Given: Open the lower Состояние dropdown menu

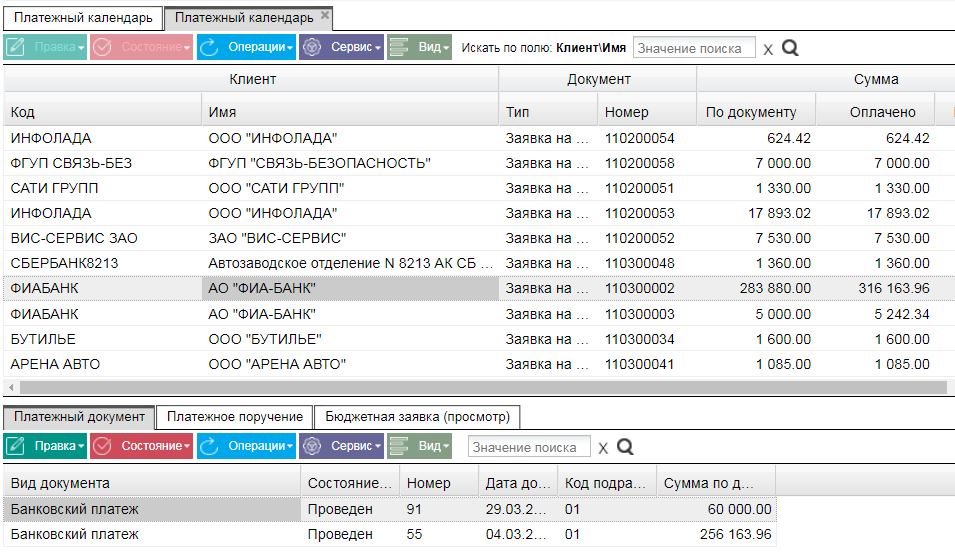Looking at the screenshot, I should click(x=141, y=446).
